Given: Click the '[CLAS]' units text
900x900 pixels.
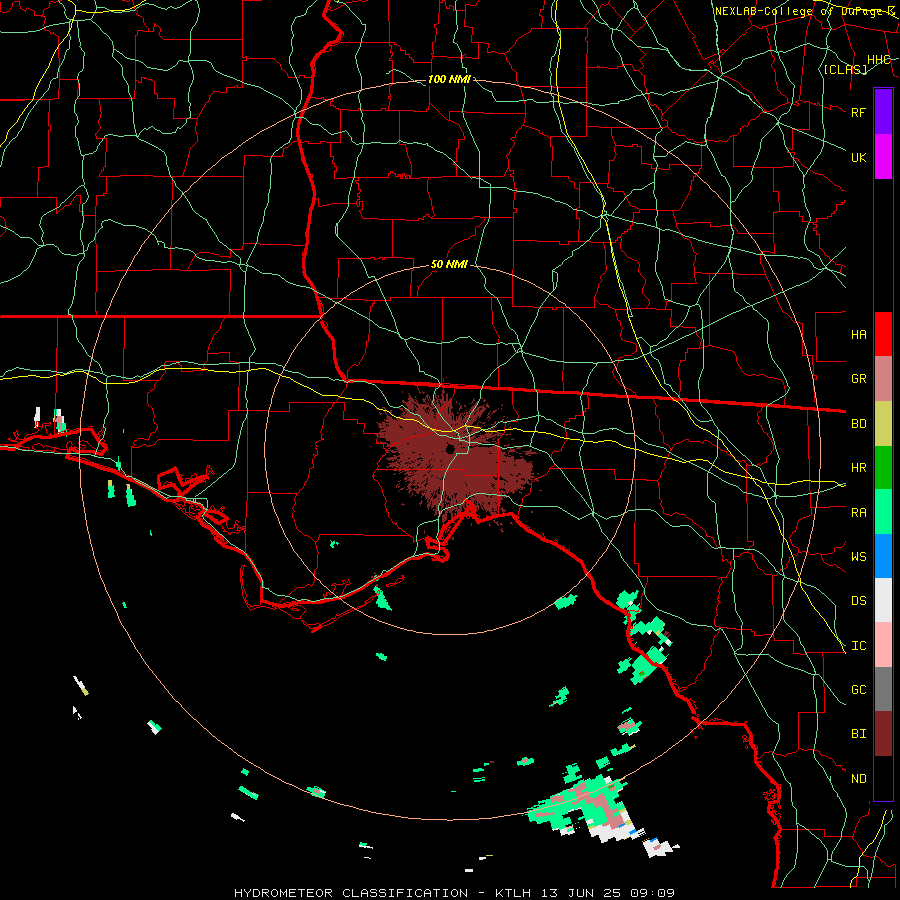Looking at the screenshot, I should [845, 70].
